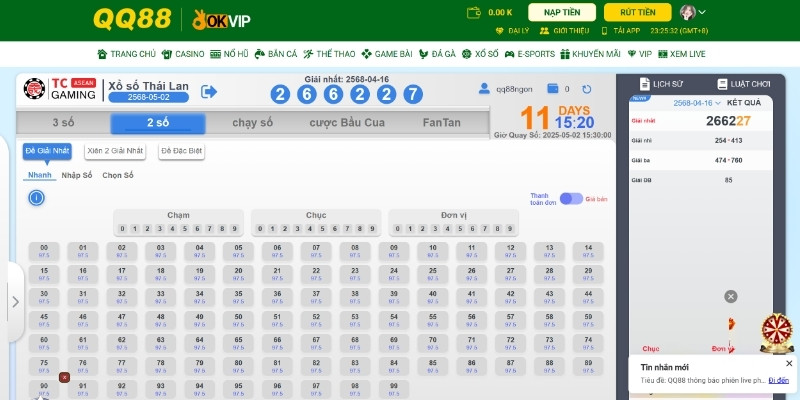
Task: Open the KHUYẾN MÃI promotions menu
Action: [x=590, y=54]
